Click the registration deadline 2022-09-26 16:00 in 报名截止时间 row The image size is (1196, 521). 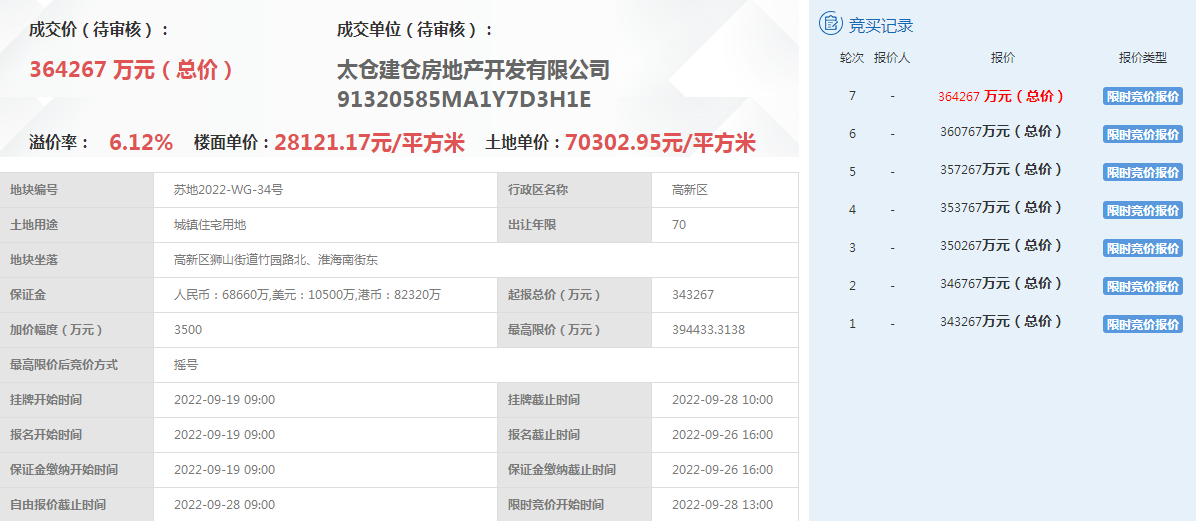(722, 435)
